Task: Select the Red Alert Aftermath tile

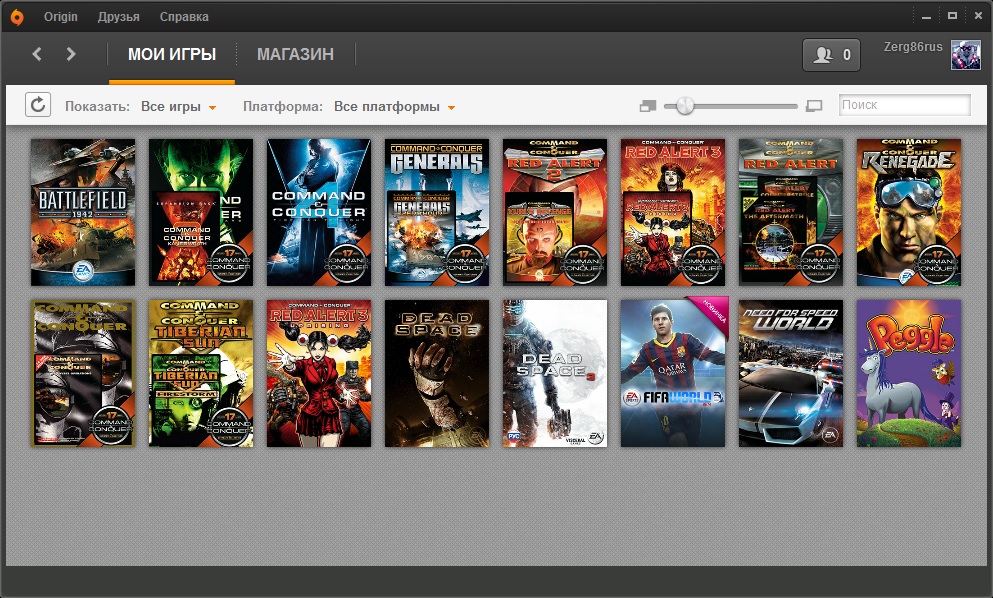Action: (791, 212)
